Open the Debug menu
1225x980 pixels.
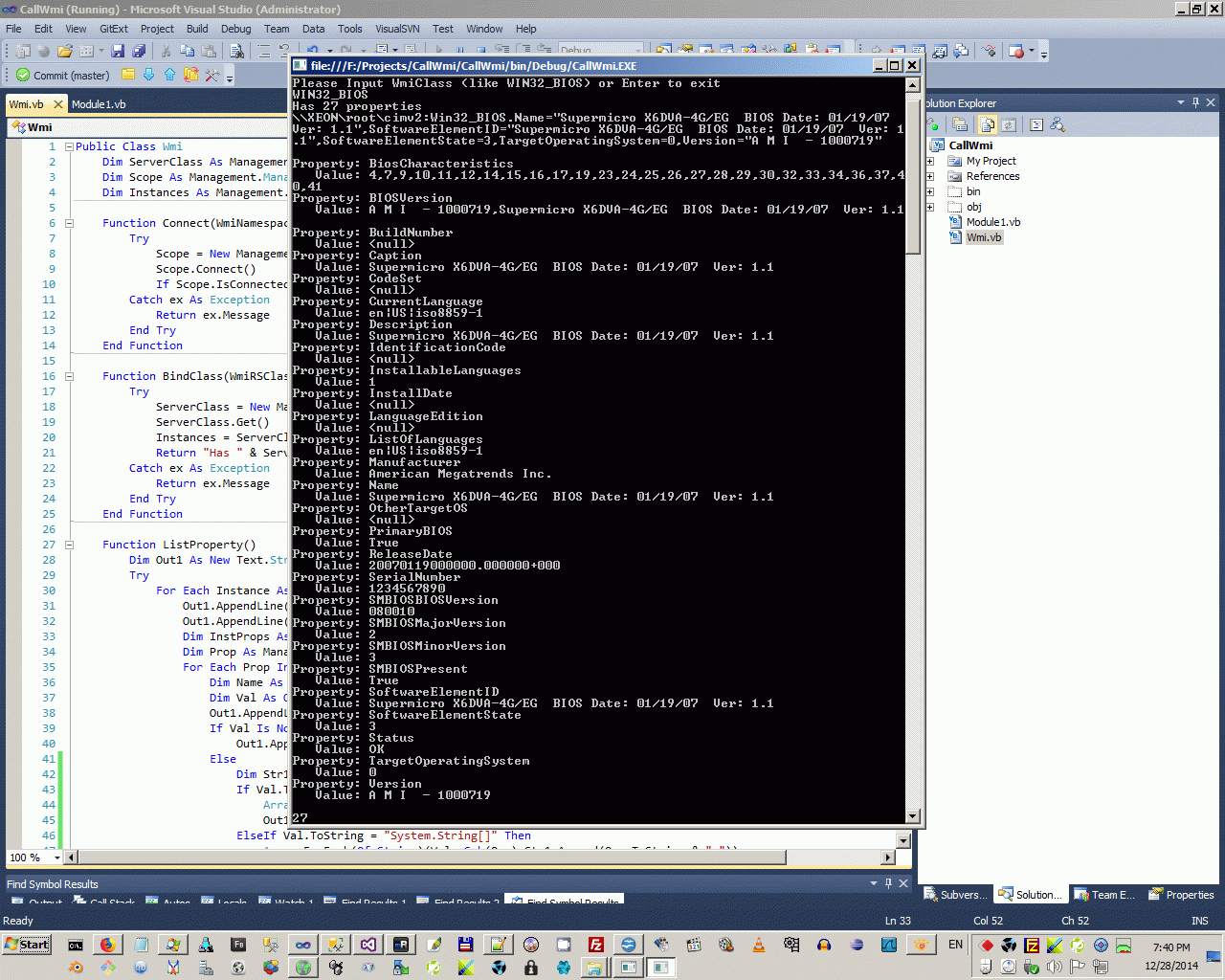click(235, 29)
